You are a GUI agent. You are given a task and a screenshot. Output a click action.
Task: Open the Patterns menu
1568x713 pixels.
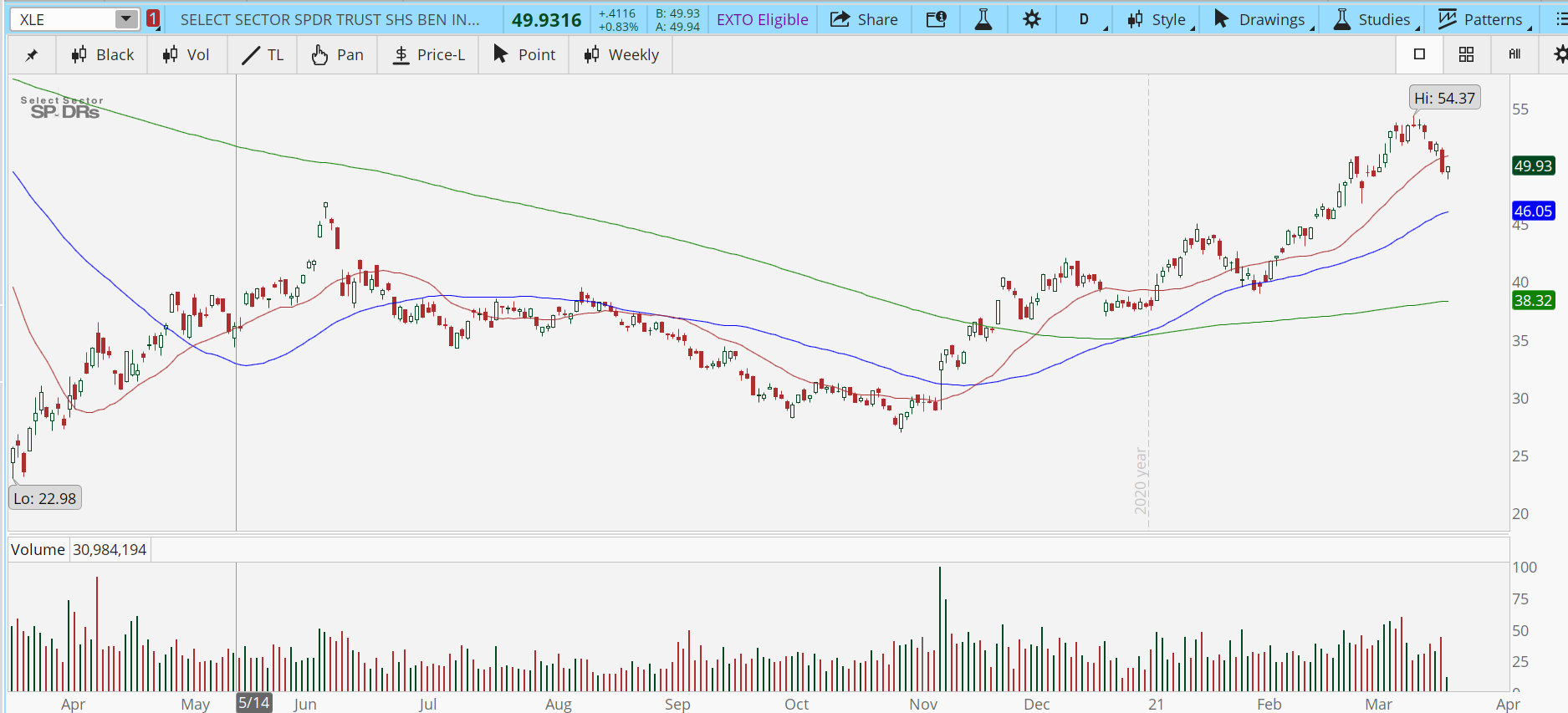[x=1483, y=19]
